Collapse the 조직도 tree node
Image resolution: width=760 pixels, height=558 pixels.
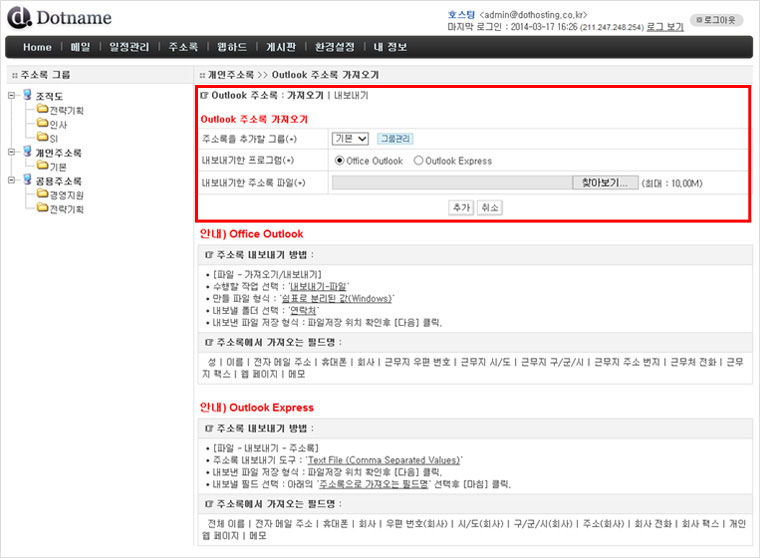point(11,96)
